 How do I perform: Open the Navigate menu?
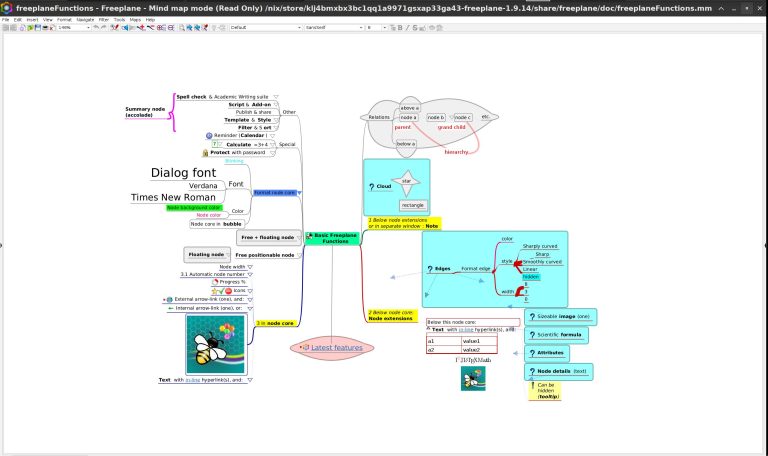click(x=85, y=19)
